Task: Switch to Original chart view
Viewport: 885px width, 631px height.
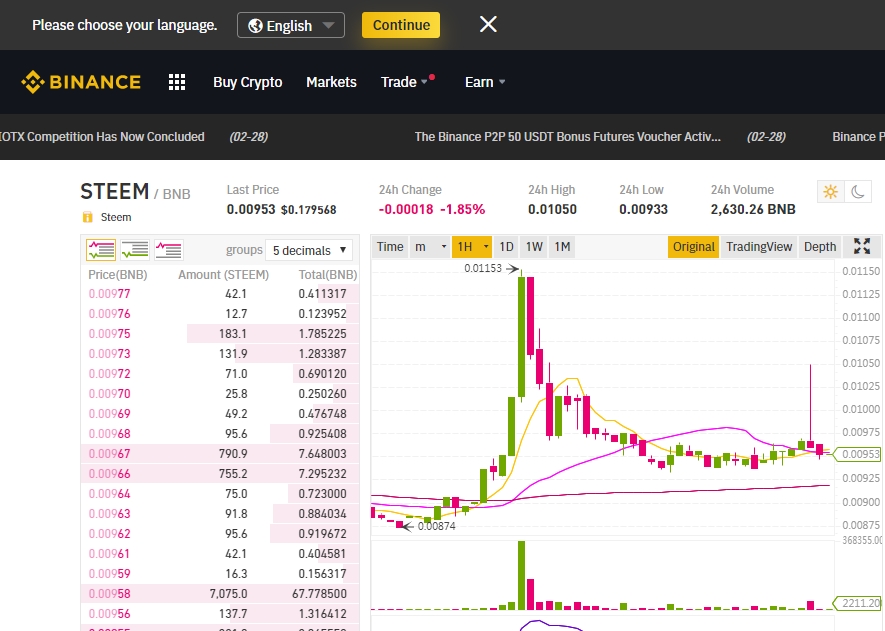Action: click(x=693, y=247)
